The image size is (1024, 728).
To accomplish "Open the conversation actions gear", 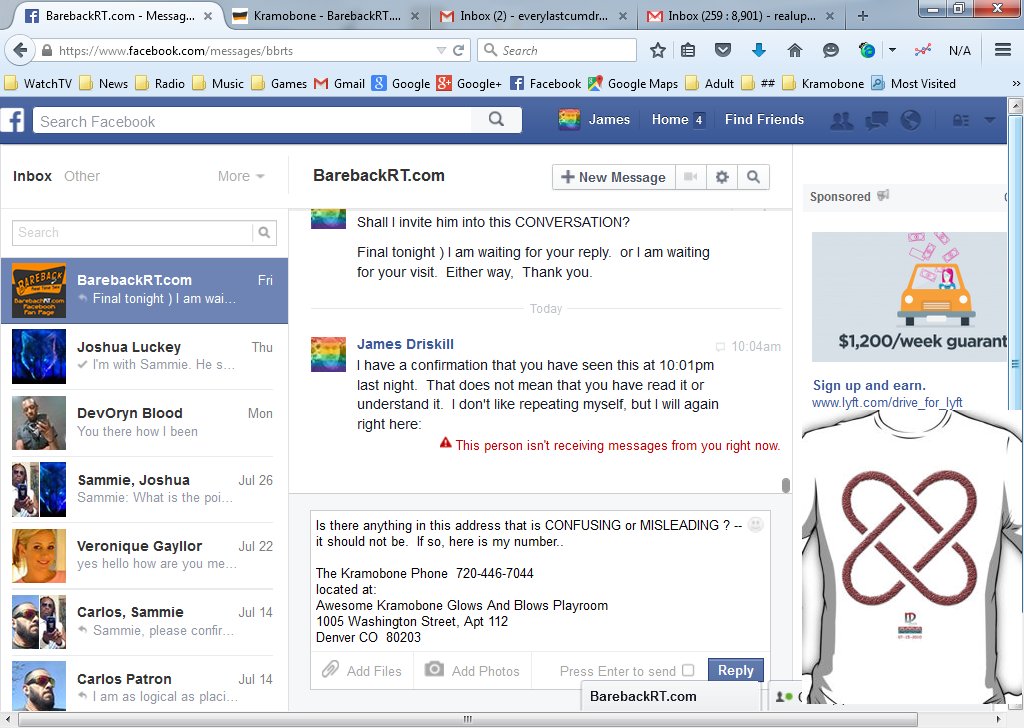I will 722,177.
